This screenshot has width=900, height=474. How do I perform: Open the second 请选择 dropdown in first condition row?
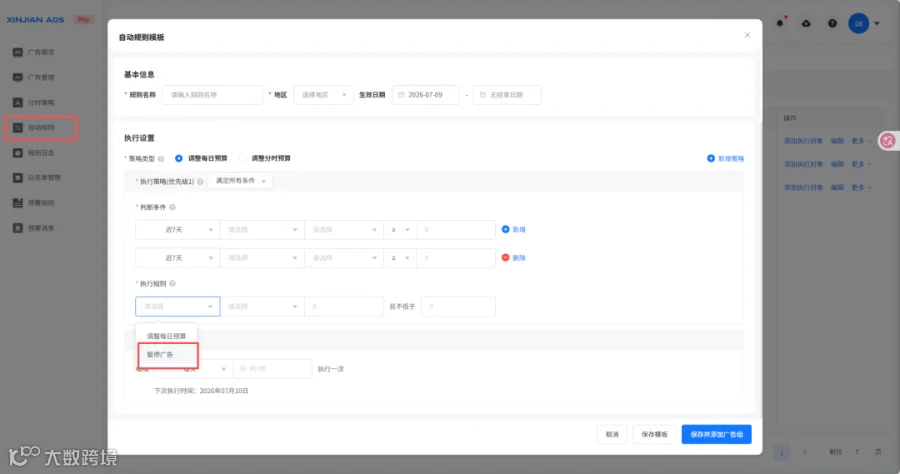pyautogui.click(x=344, y=230)
